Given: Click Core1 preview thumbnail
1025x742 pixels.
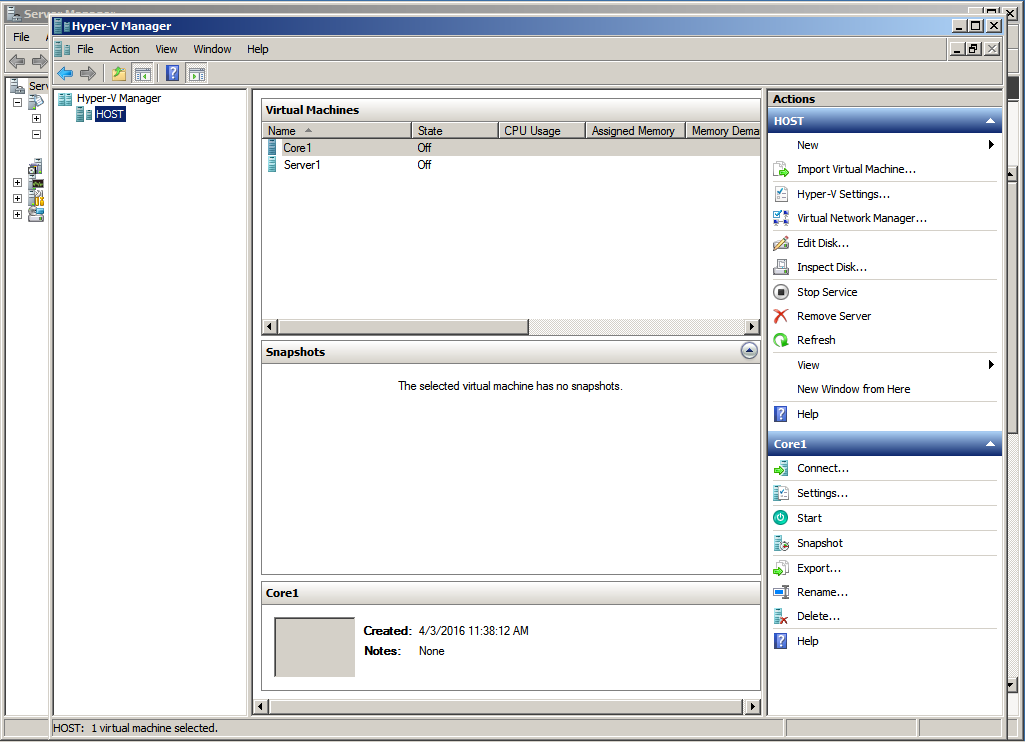Looking at the screenshot, I should click(x=314, y=647).
